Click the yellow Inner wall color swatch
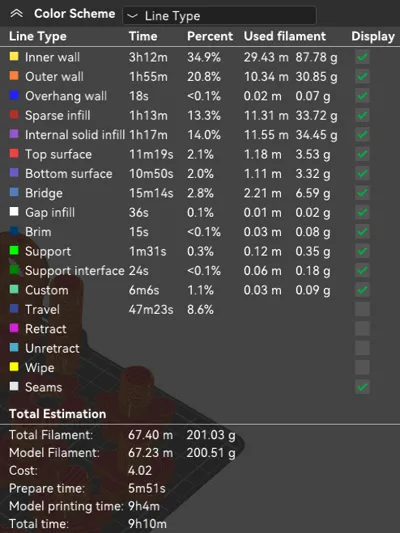 click(14, 56)
